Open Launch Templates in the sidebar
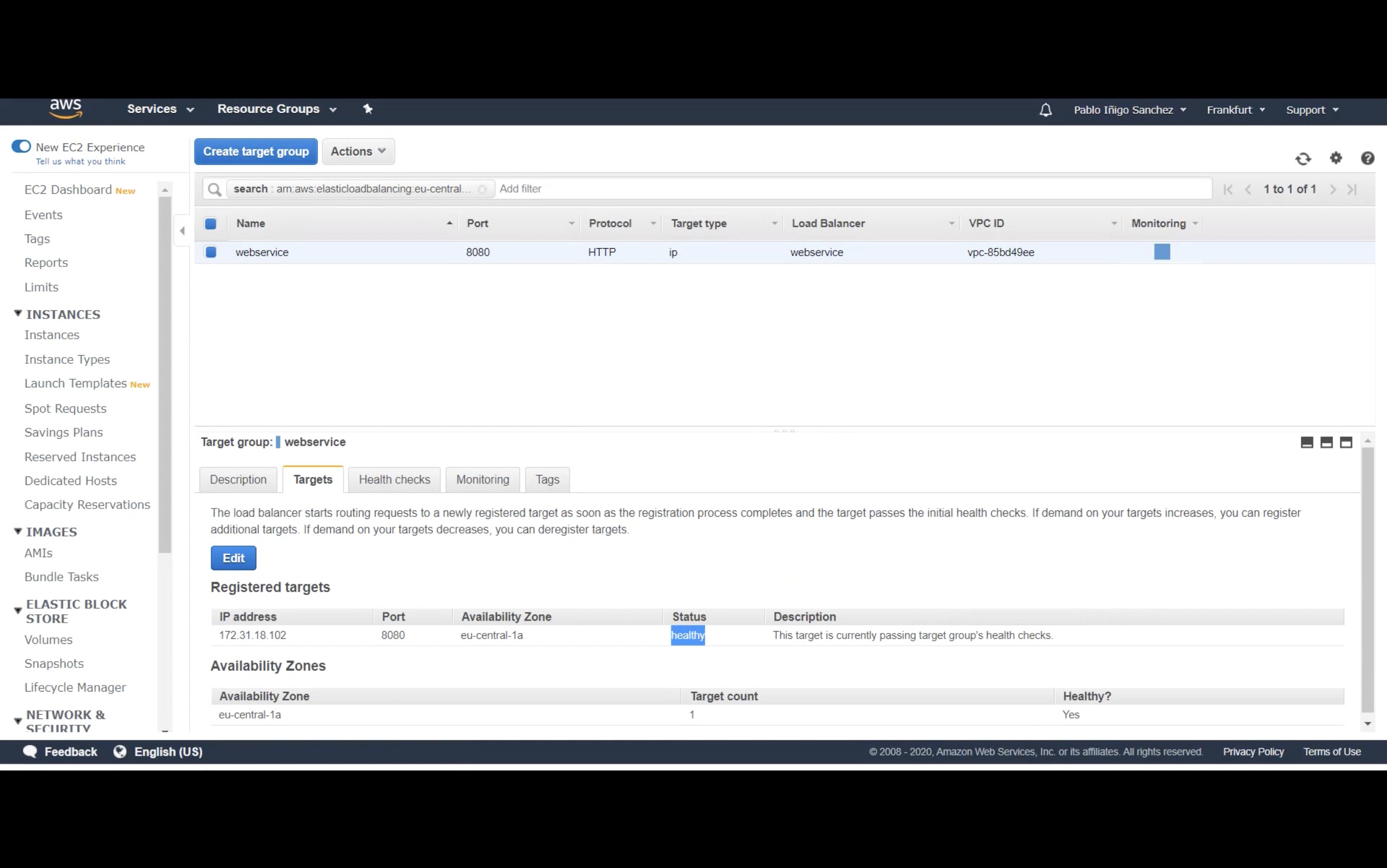This screenshot has width=1387, height=868. point(75,384)
